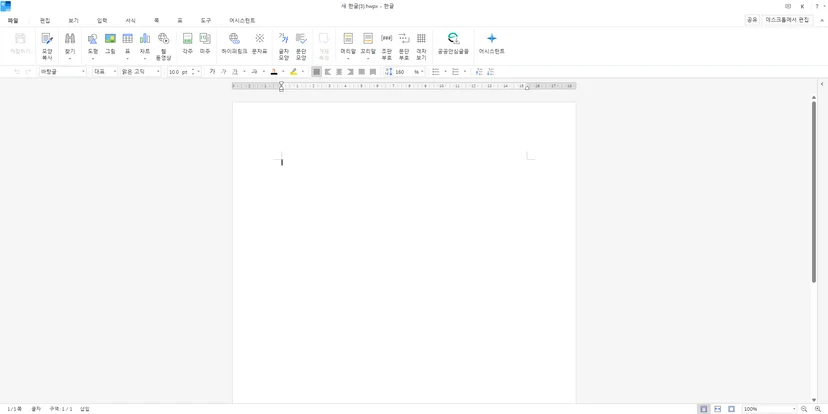Click the bullet list icon
Screen dimensions: 828x414
[436, 72]
